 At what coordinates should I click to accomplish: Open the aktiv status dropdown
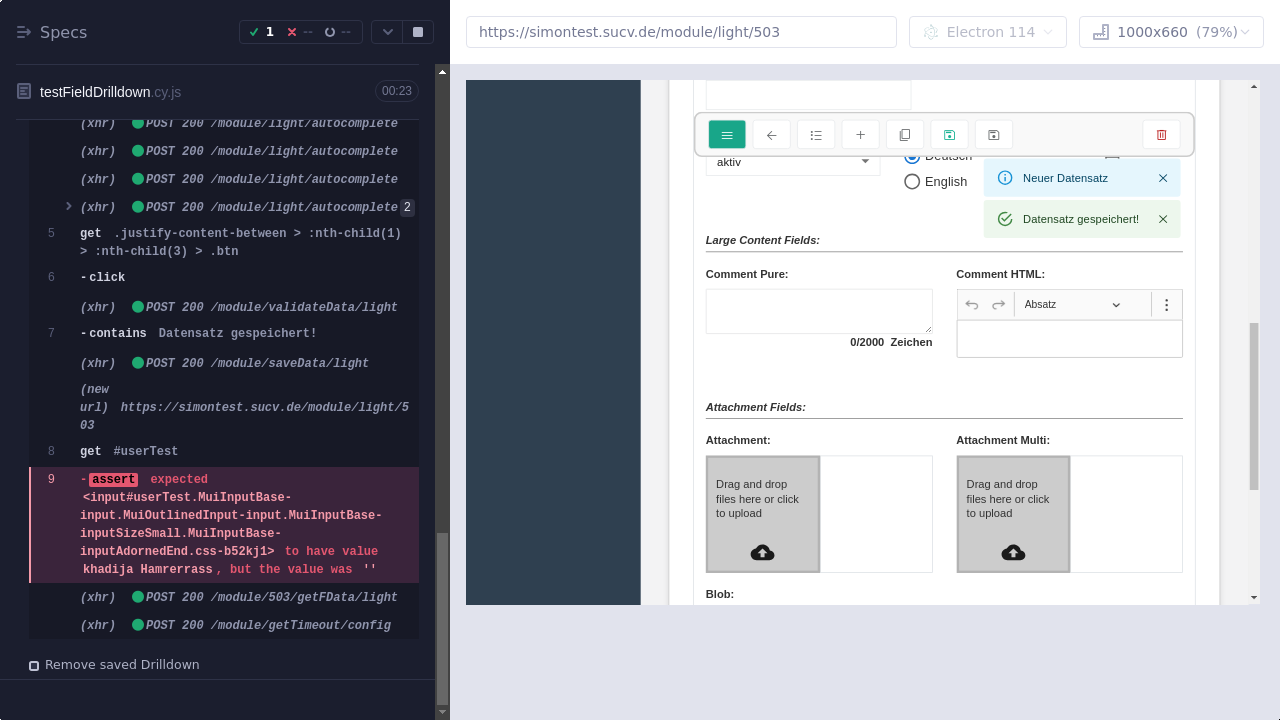(793, 162)
